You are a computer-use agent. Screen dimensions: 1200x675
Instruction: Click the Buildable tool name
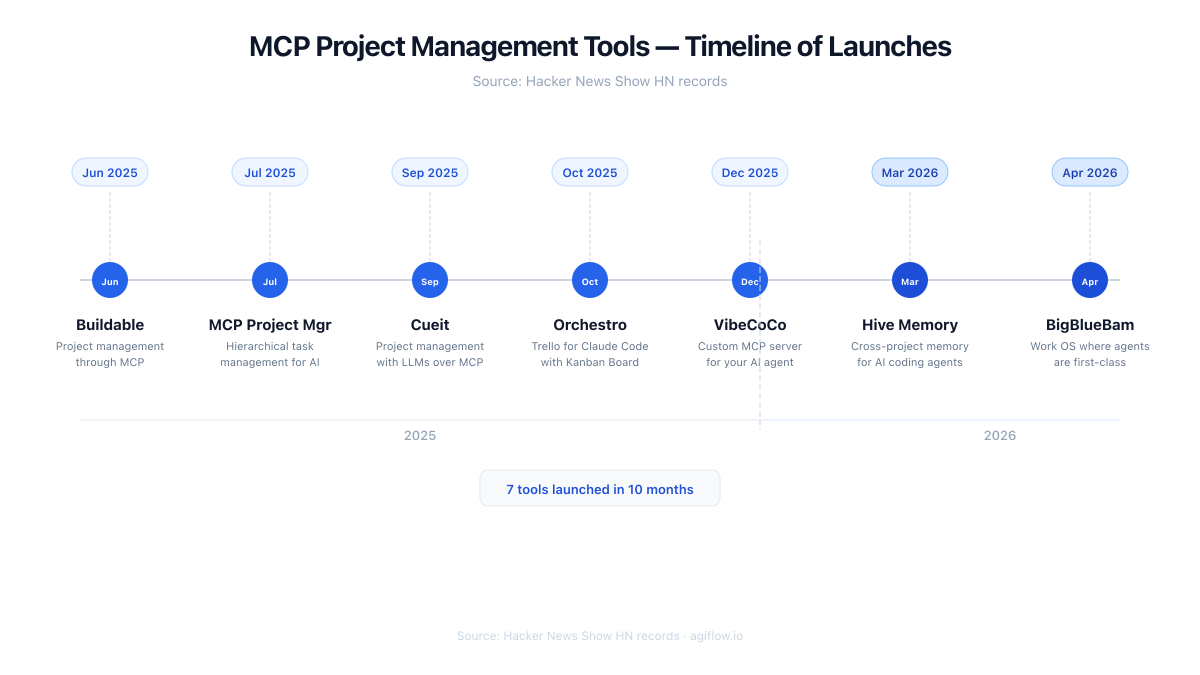click(x=110, y=325)
